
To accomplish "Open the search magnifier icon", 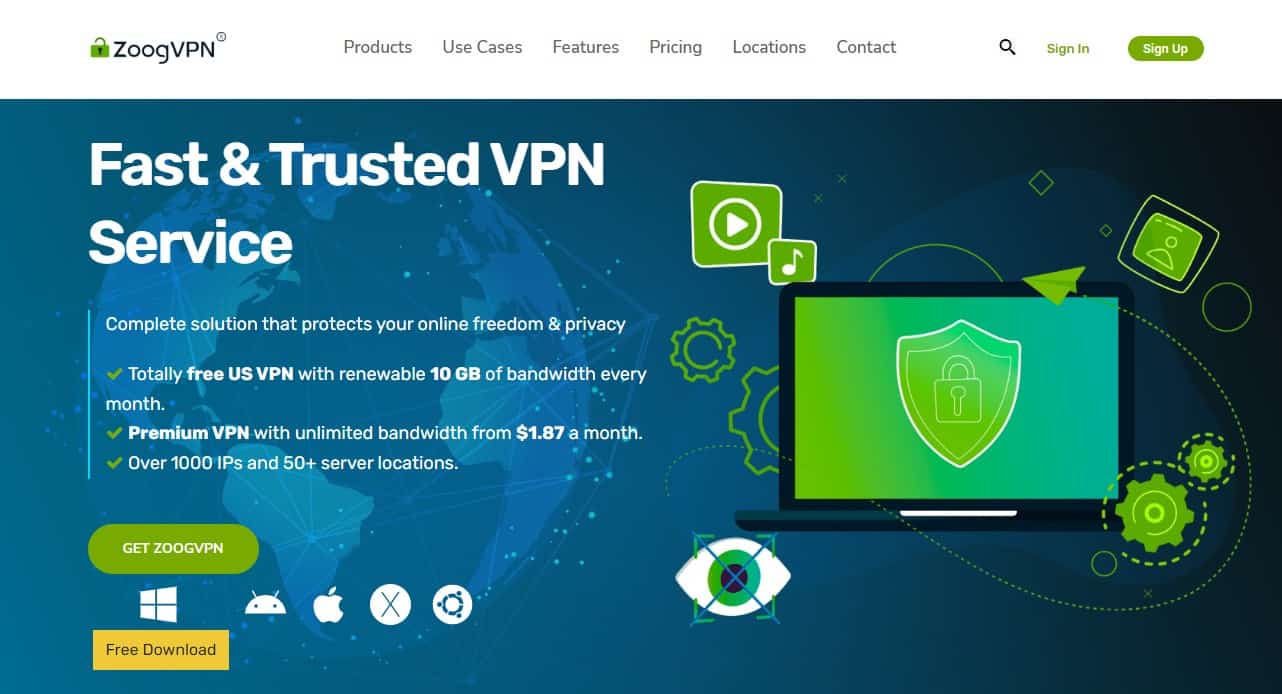I will 1007,47.
